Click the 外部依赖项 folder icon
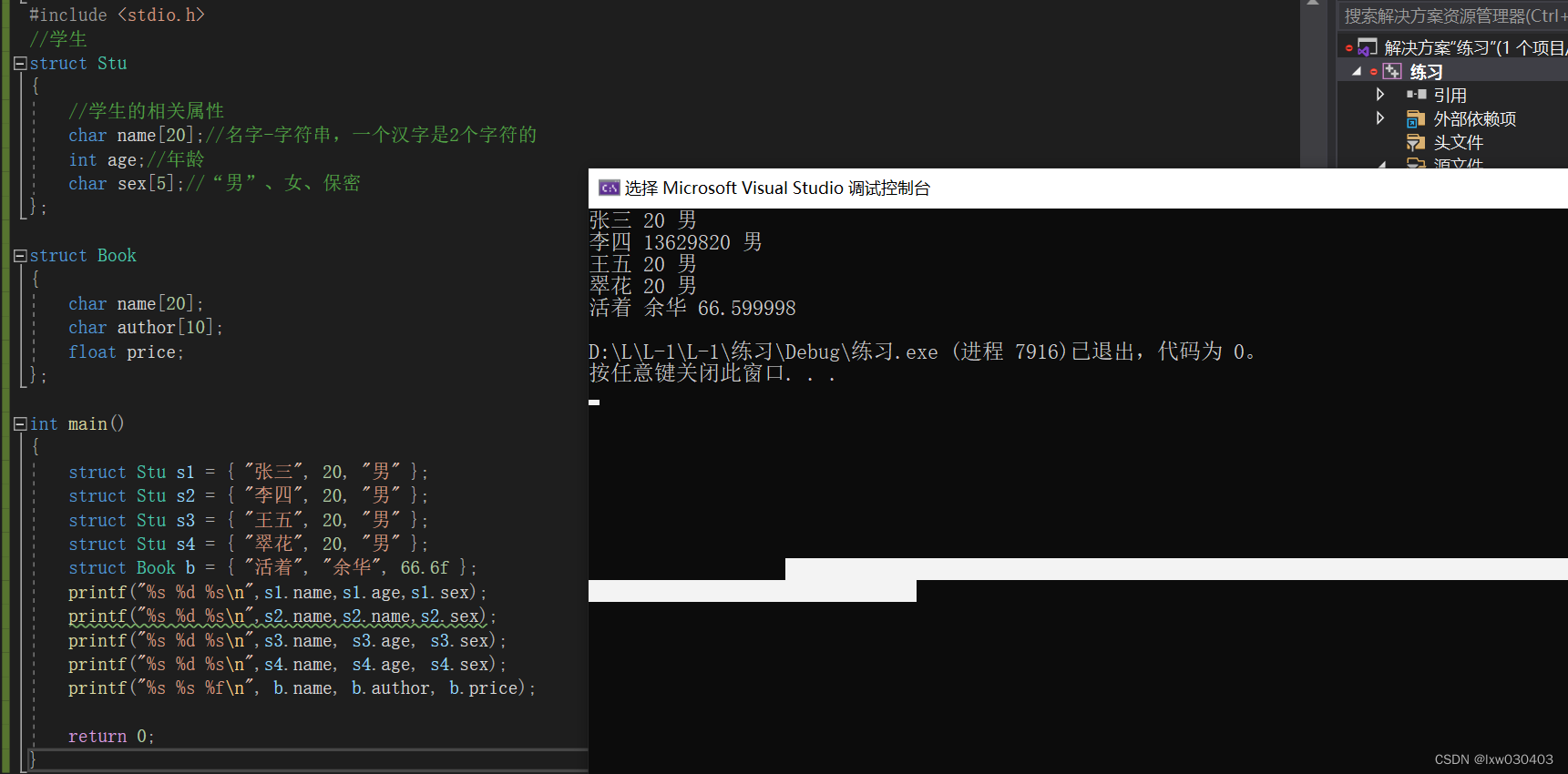The image size is (1568, 774). 1416,118
